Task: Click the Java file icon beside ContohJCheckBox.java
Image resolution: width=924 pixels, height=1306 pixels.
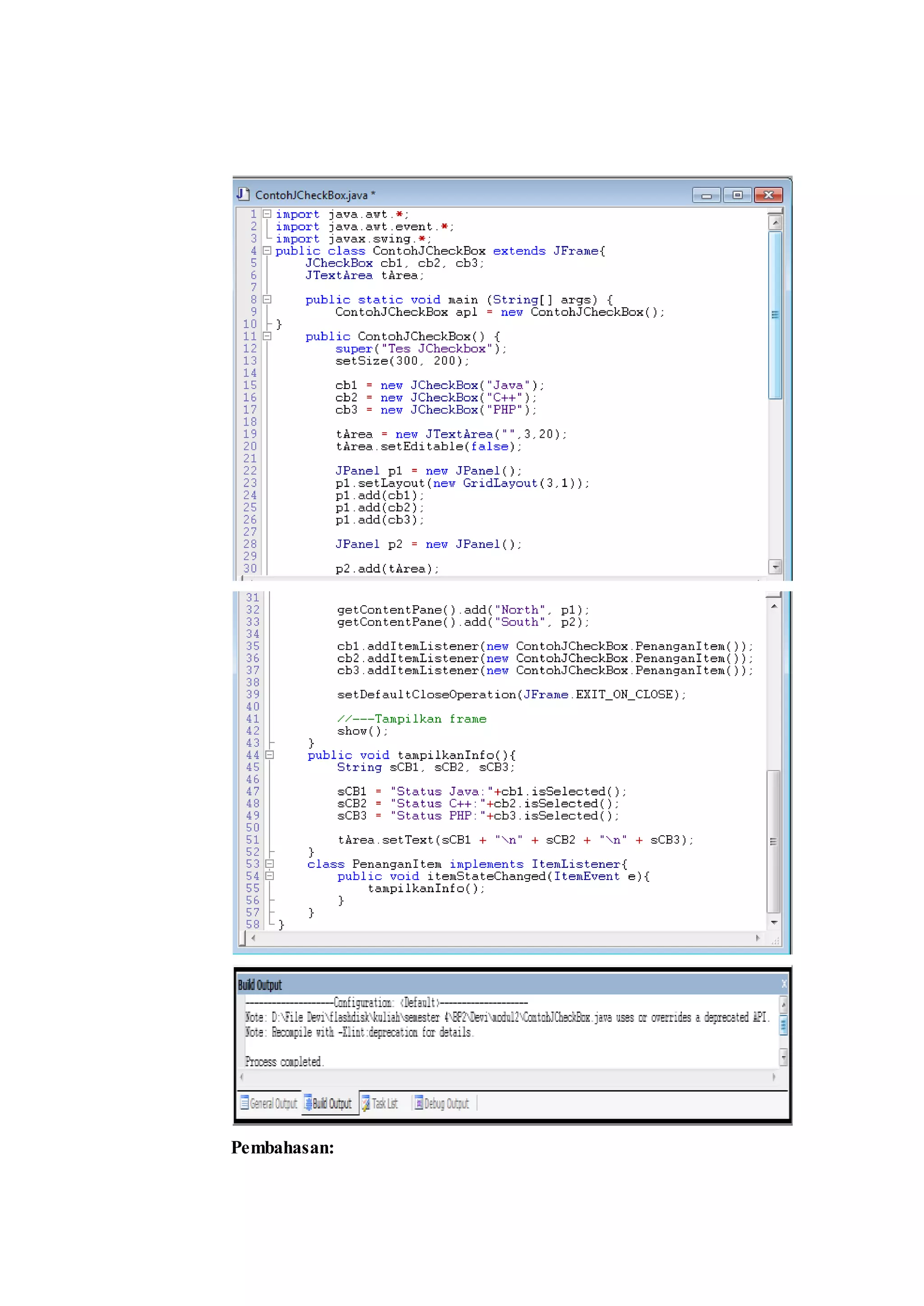Action: tap(243, 194)
